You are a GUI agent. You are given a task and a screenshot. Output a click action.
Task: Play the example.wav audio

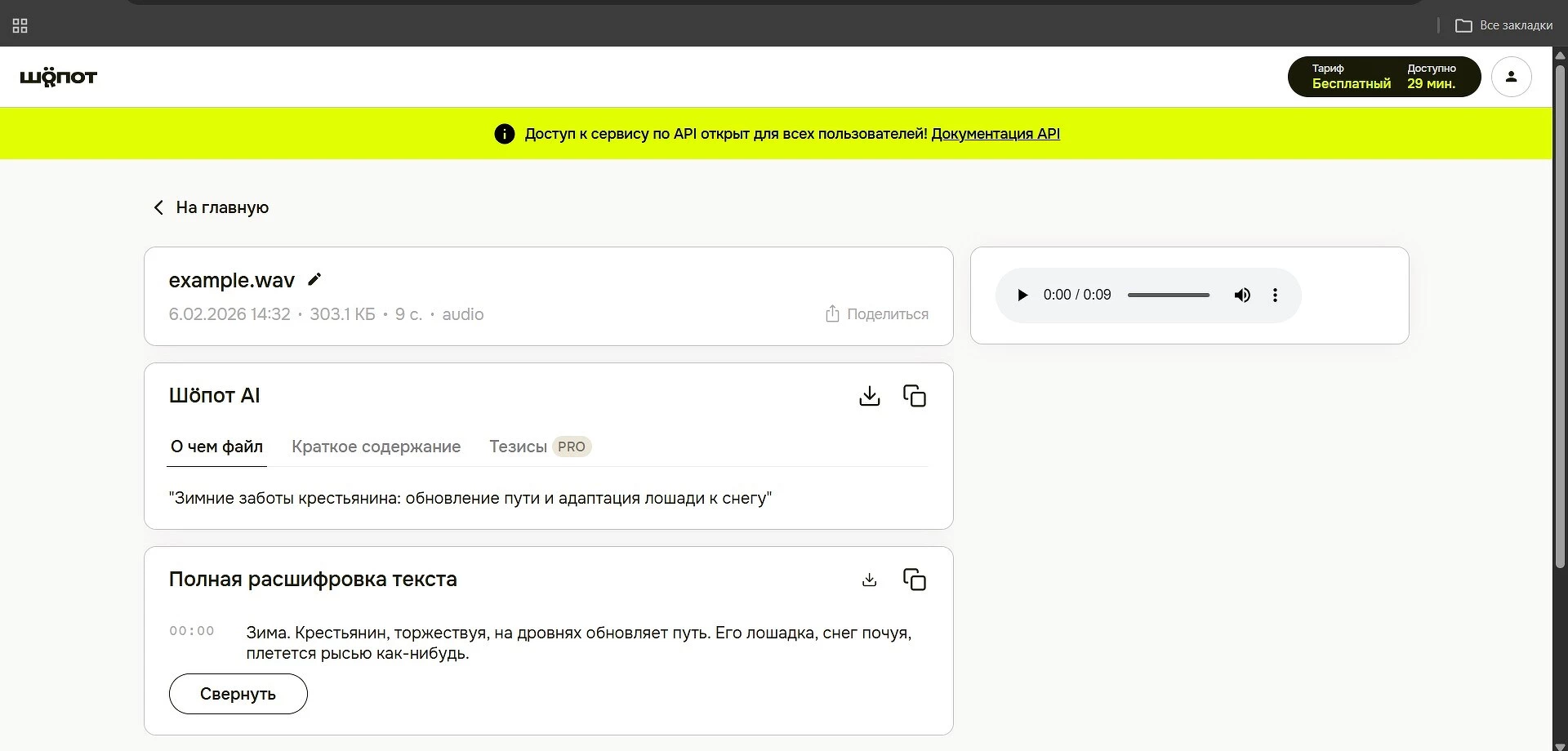[1022, 296]
